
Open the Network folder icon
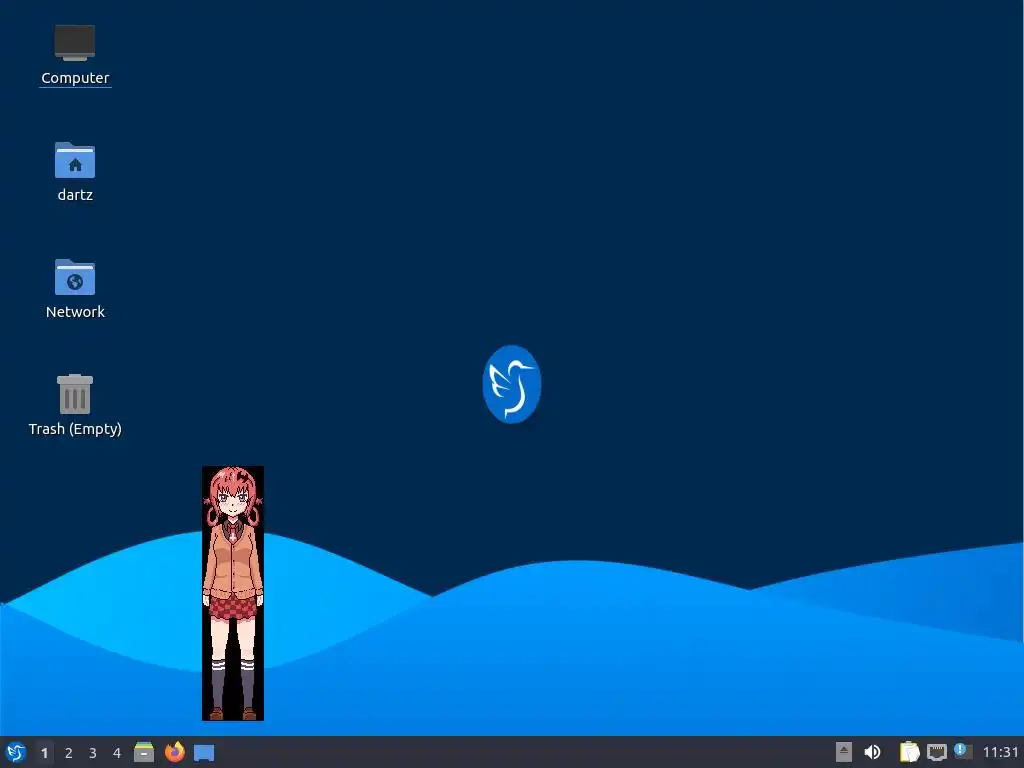(x=75, y=277)
